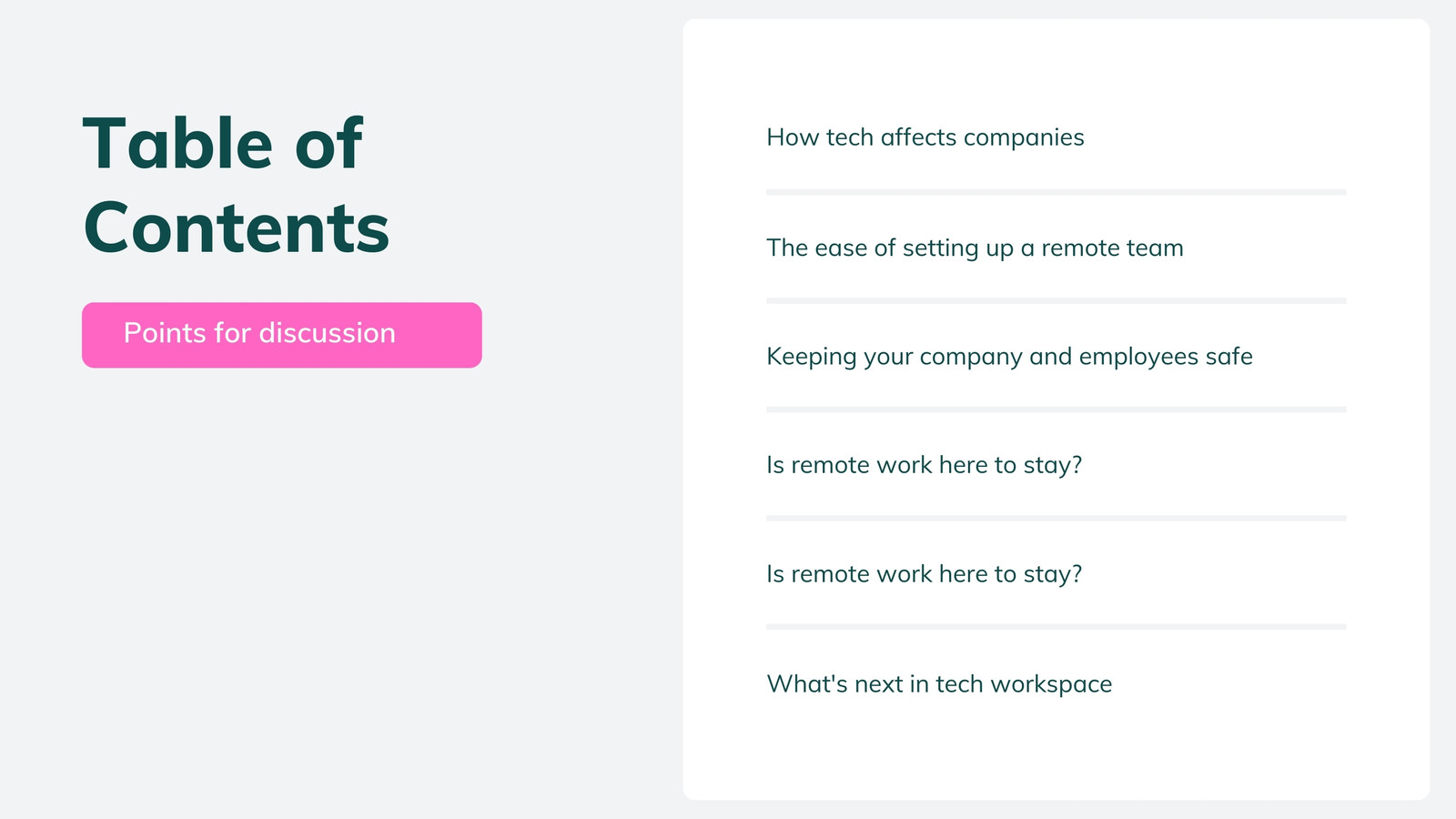Click divider line below the remote team entry
Image resolution: width=1456 pixels, height=819 pixels.
(1057, 300)
